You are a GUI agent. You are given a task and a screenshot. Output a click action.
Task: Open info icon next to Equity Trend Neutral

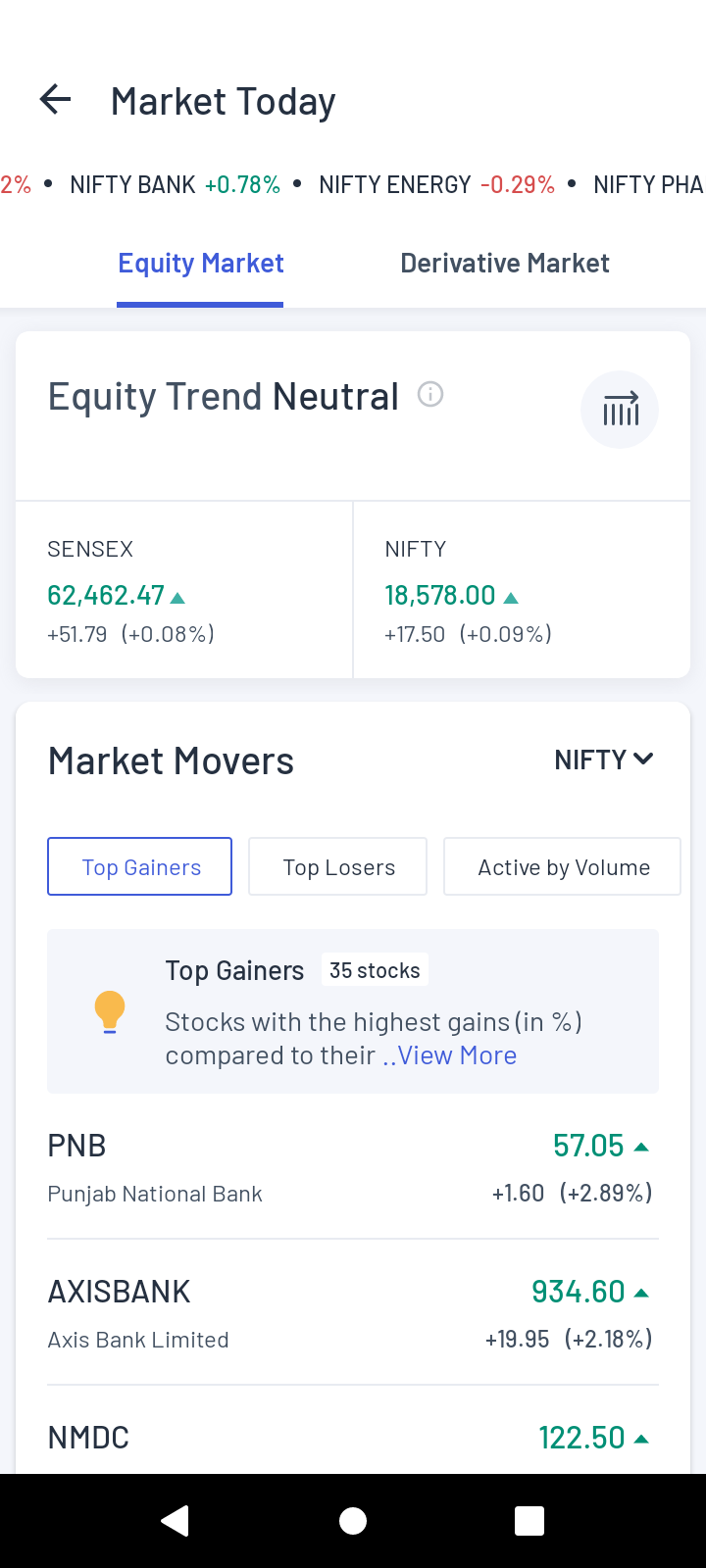[430, 394]
